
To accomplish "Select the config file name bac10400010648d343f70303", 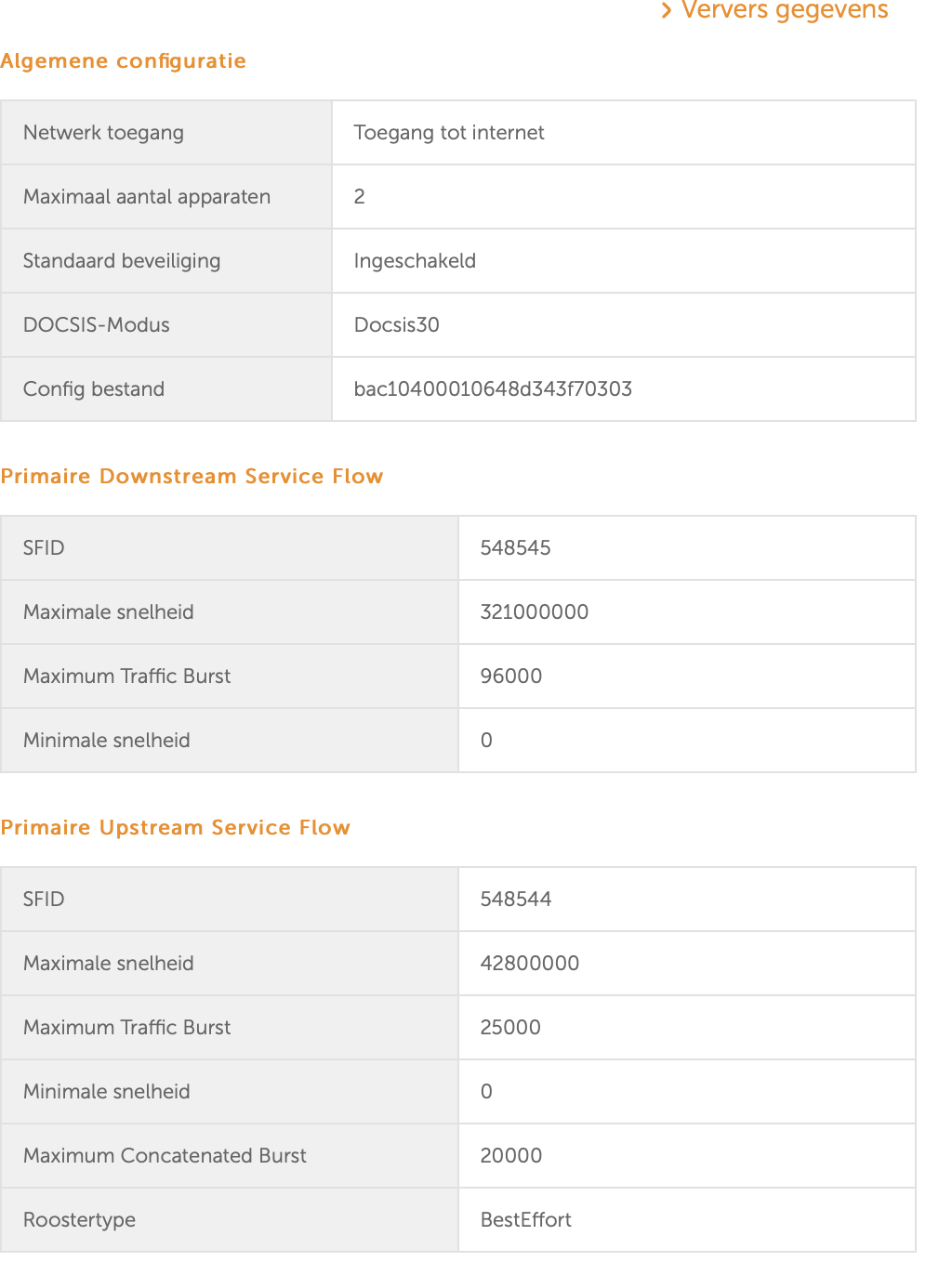I will click(x=493, y=389).
